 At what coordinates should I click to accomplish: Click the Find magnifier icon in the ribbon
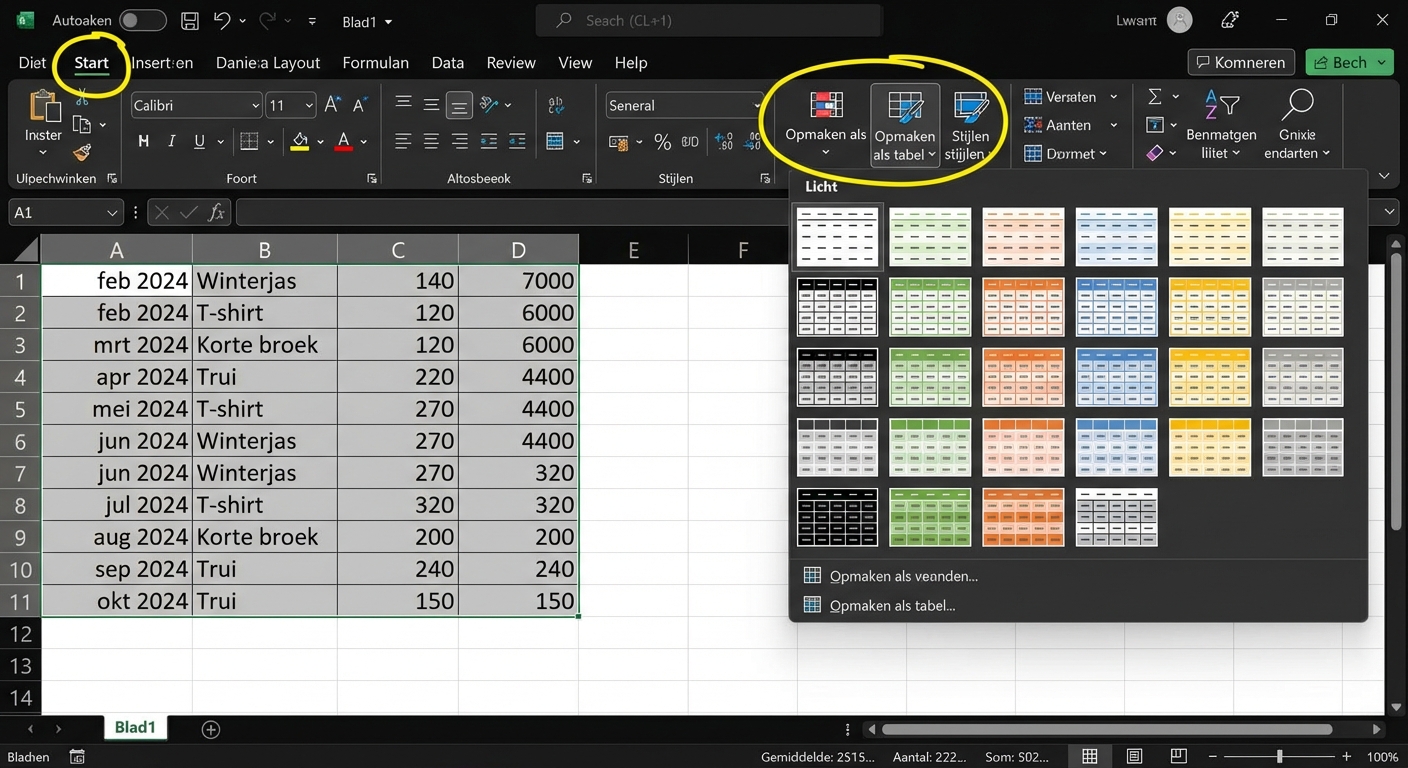1297,104
